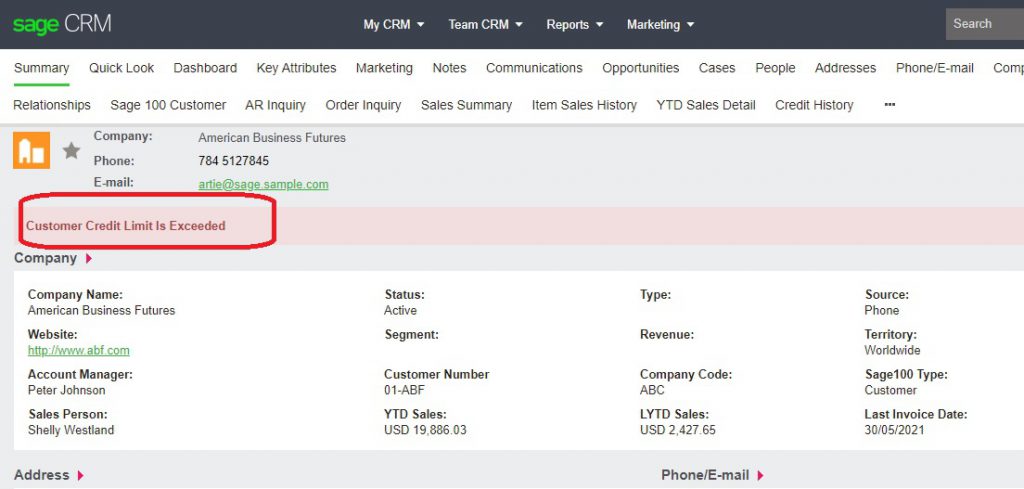
Task: Open the Team CRM dropdown menu
Action: pyautogui.click(x=485, y=24)
